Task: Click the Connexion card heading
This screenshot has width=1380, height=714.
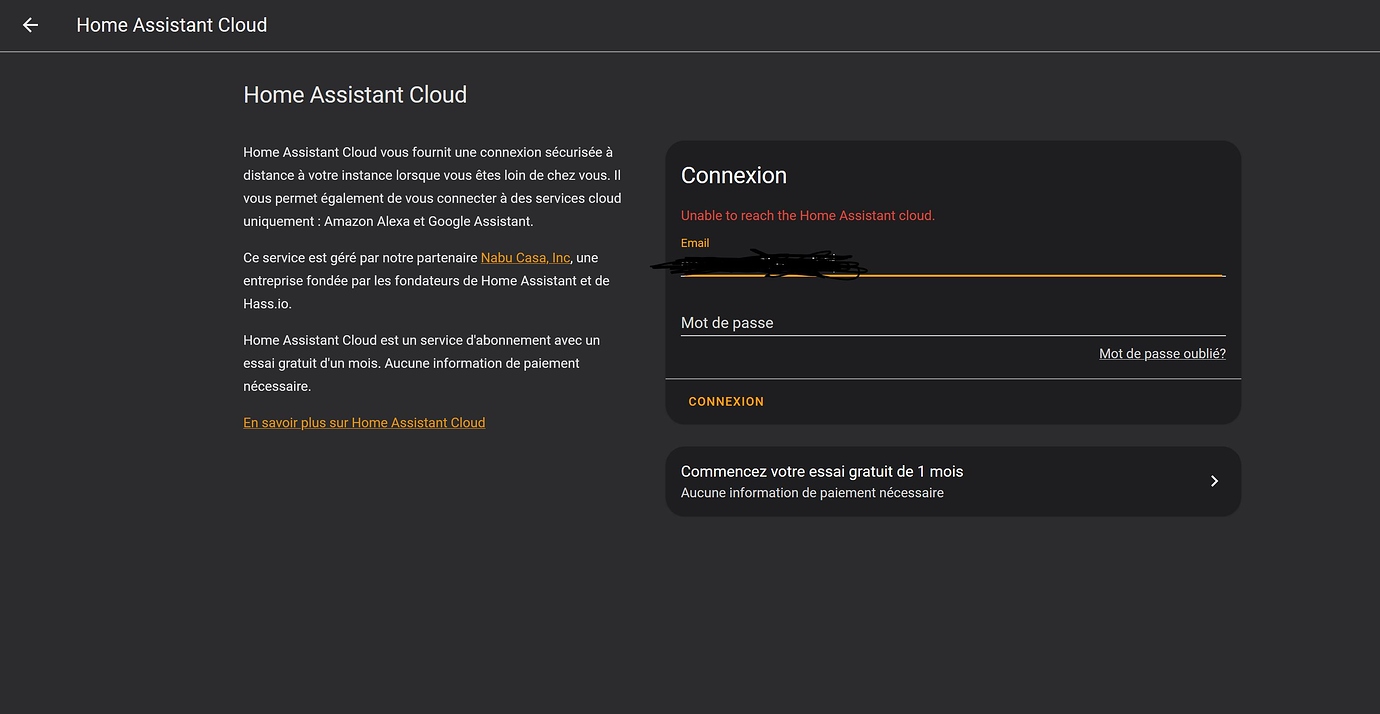Action: point(734,175)
